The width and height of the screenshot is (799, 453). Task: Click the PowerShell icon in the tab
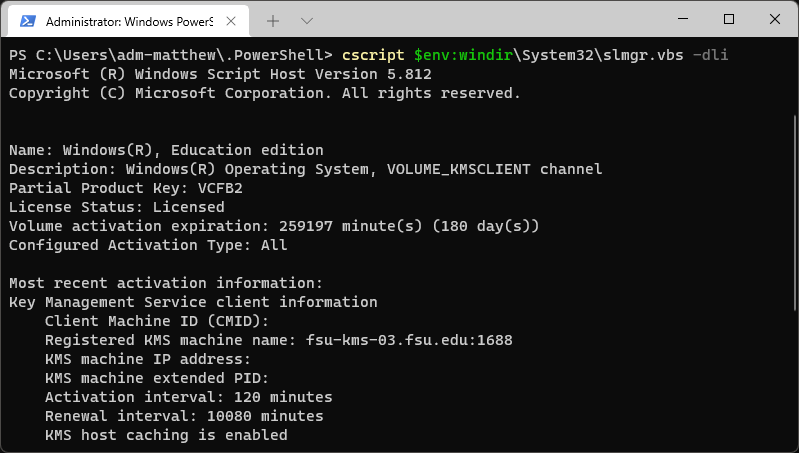(29, 20)
